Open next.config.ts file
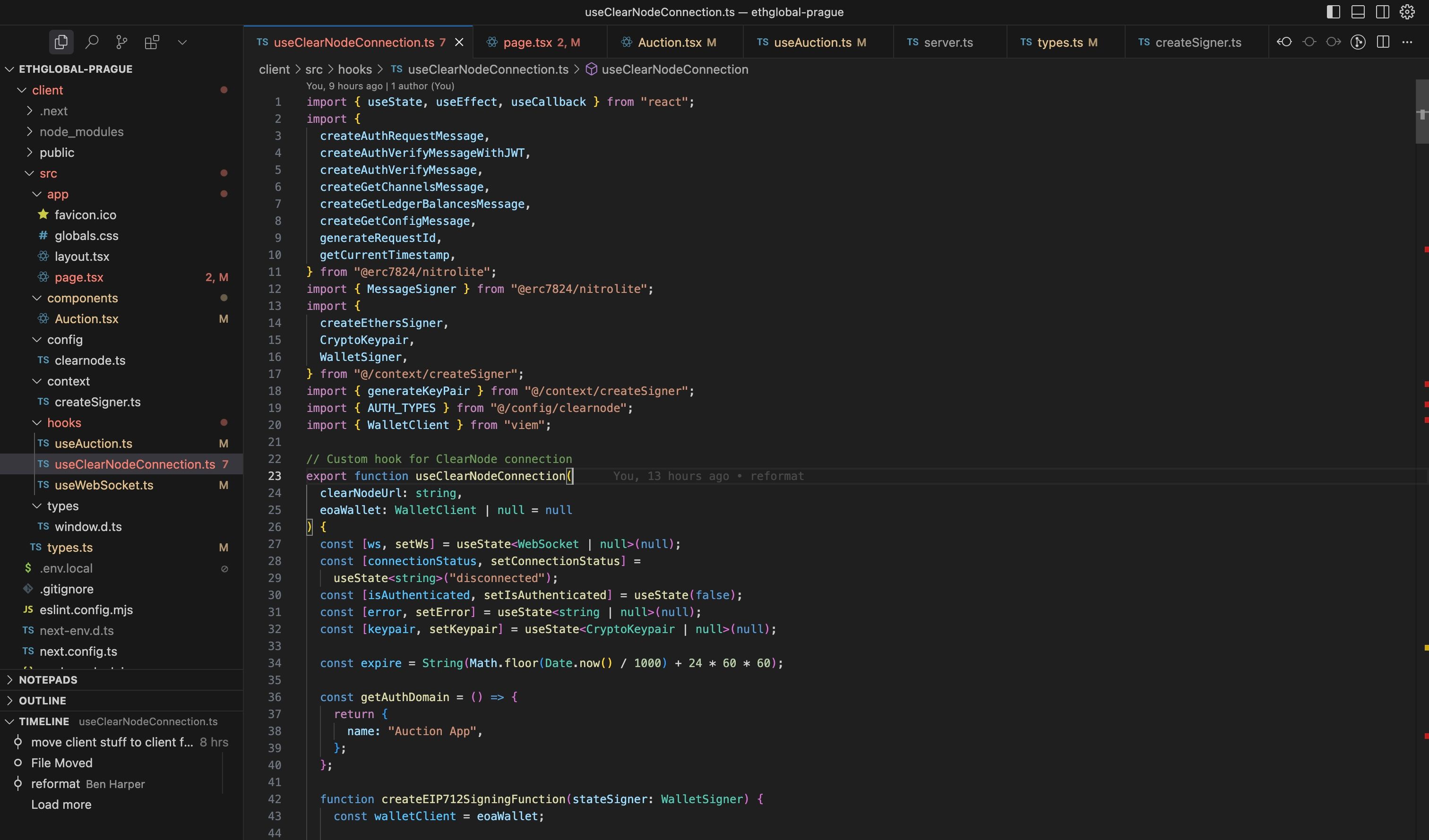 [x=121, y=651]
